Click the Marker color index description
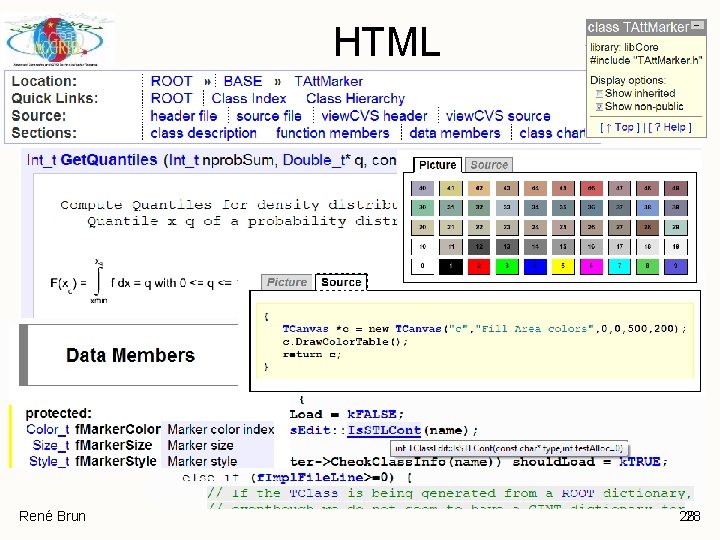The image size is (720, 540). point(220,429)
